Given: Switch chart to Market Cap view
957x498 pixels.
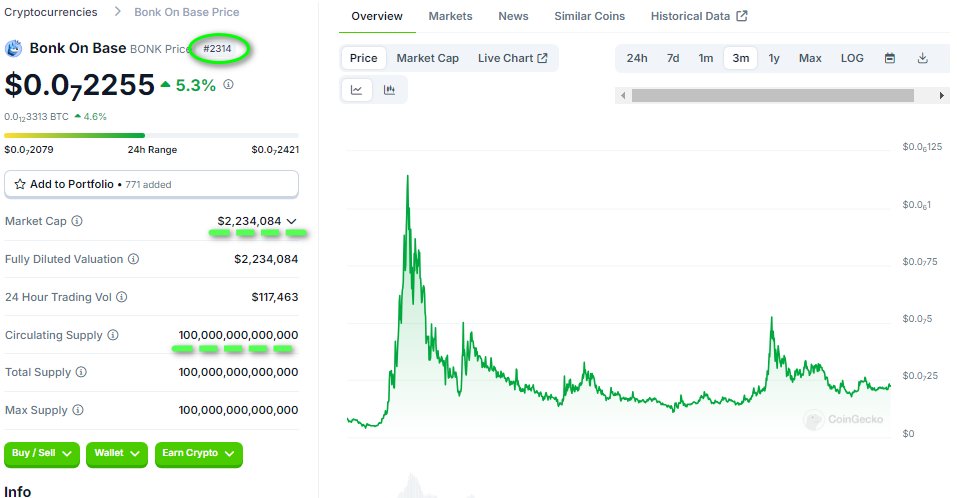Looking at the screenshot, I should point(427,58).
